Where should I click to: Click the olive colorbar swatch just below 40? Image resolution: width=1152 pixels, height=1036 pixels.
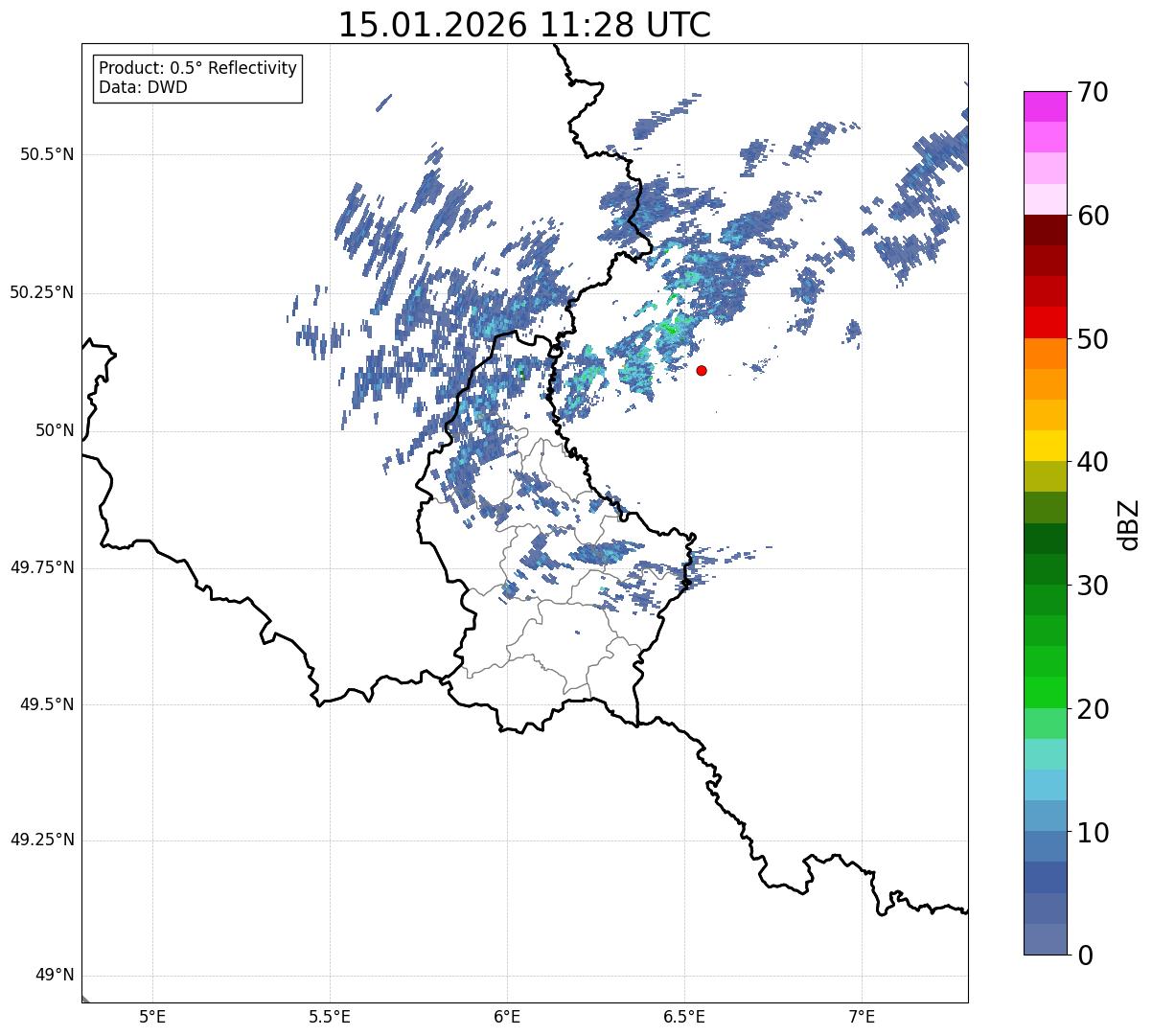click(x=1045, y=476)
